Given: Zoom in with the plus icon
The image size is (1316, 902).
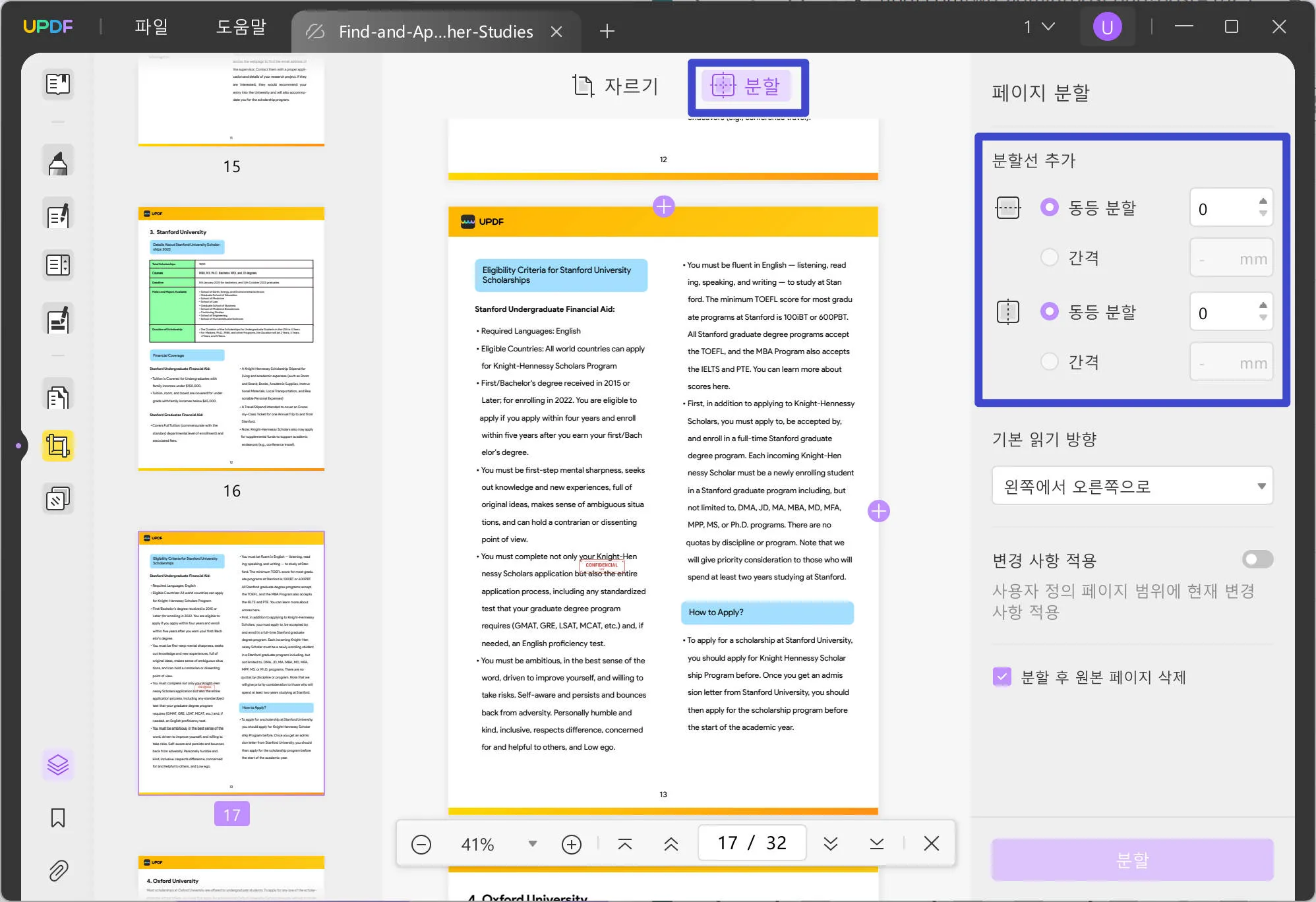Looking at the screenshot, I should [572, 844].
